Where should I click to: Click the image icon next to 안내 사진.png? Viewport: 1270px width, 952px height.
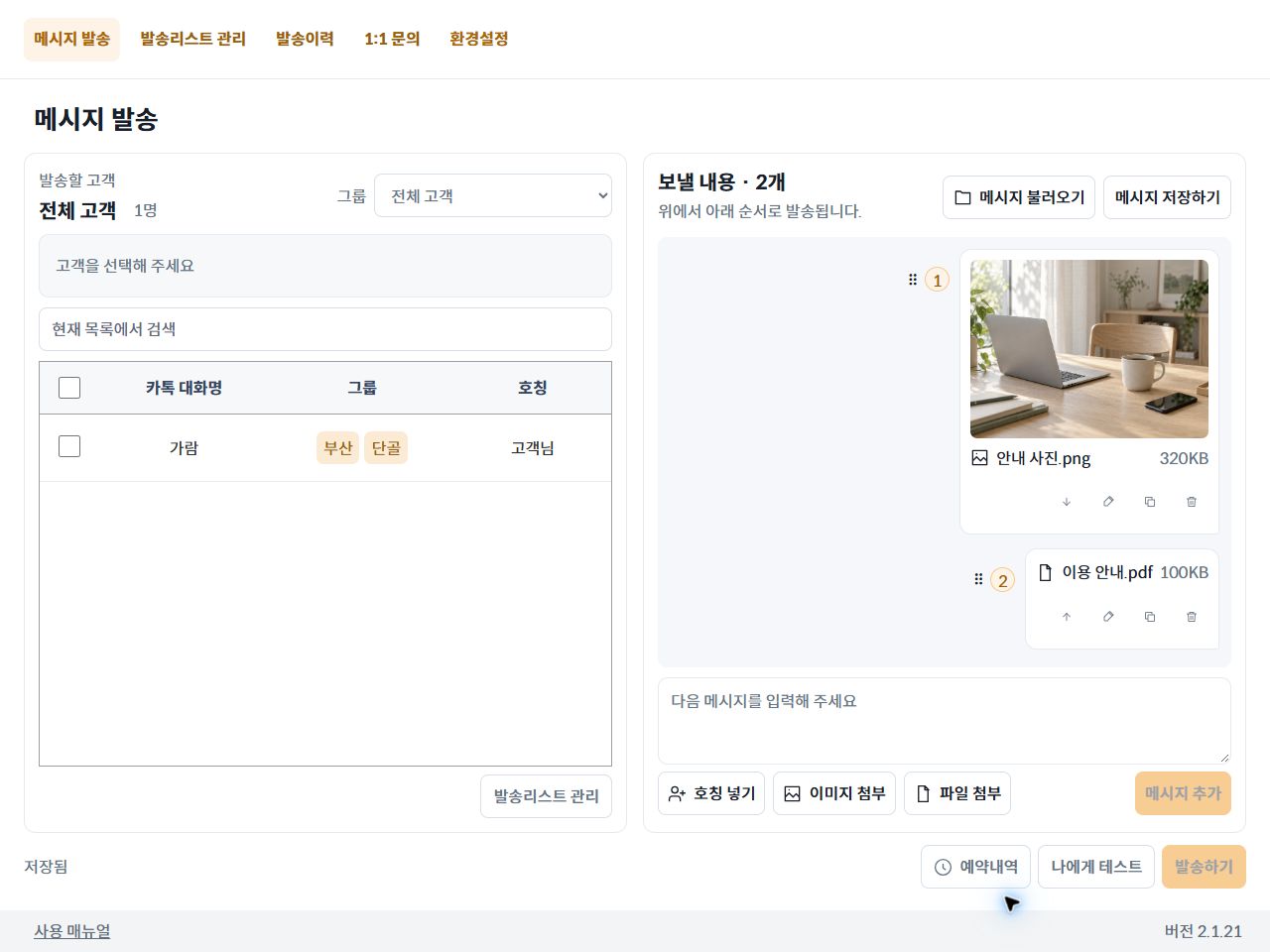click(979, 458)
